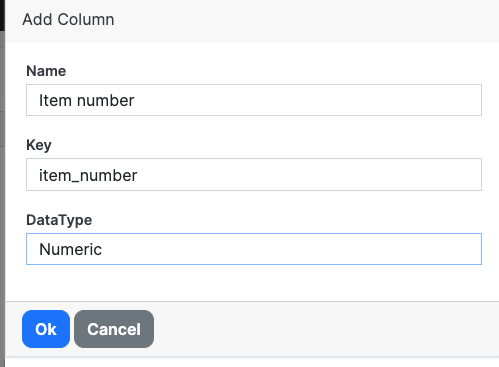Open the DataType field showing Numeric
The image size is (499, 367).
pyautogui.click(x=254, y=249)
